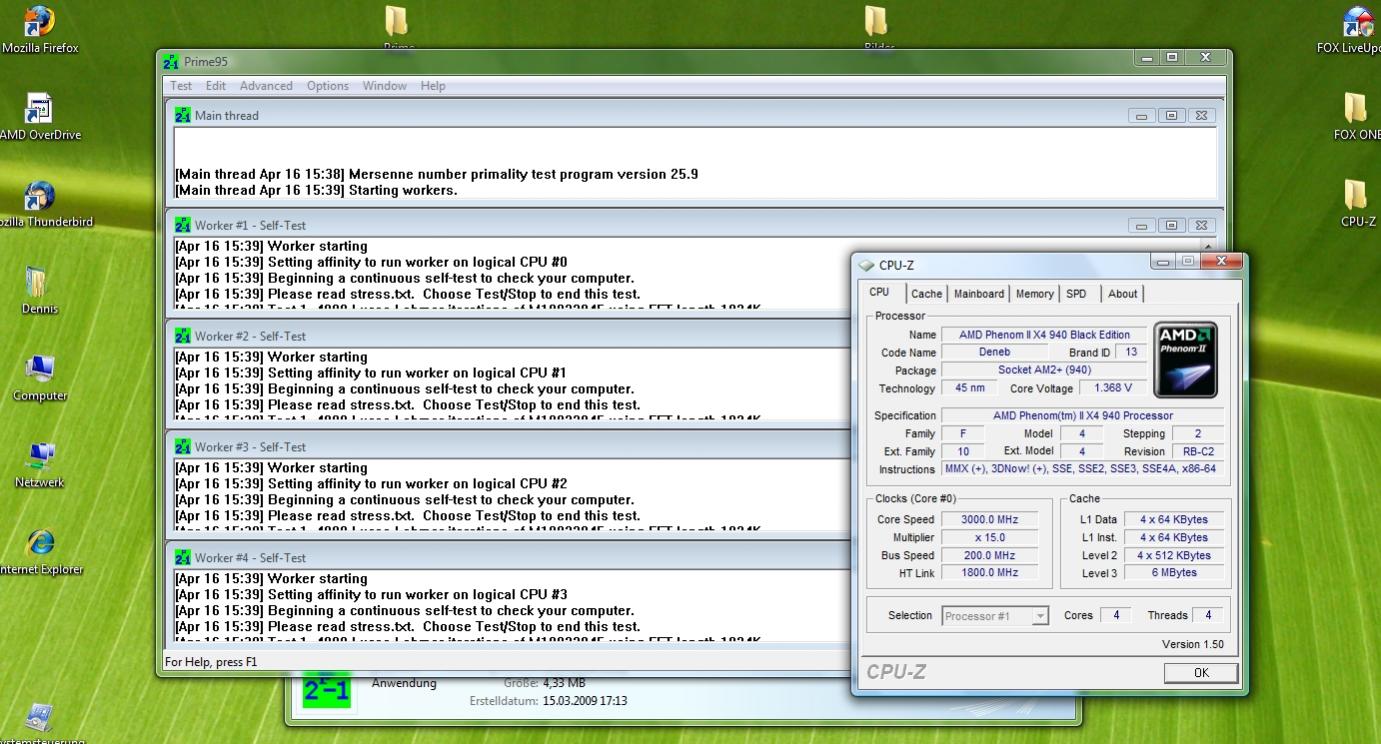Click the Cores count field
The height and width of the screenshot is (744, 1381).
pos(1116,616)
